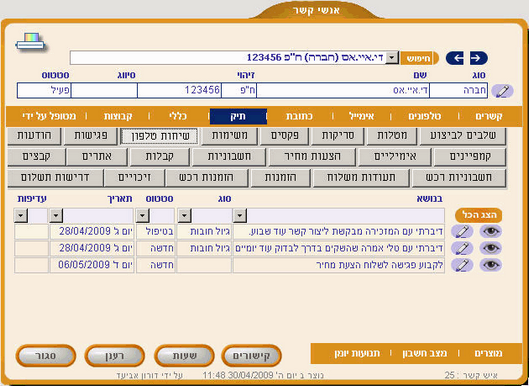Viewport: 529px width, 386px height.
Task: Open תעודות משלוח section
Action: (x=361, y=178)
